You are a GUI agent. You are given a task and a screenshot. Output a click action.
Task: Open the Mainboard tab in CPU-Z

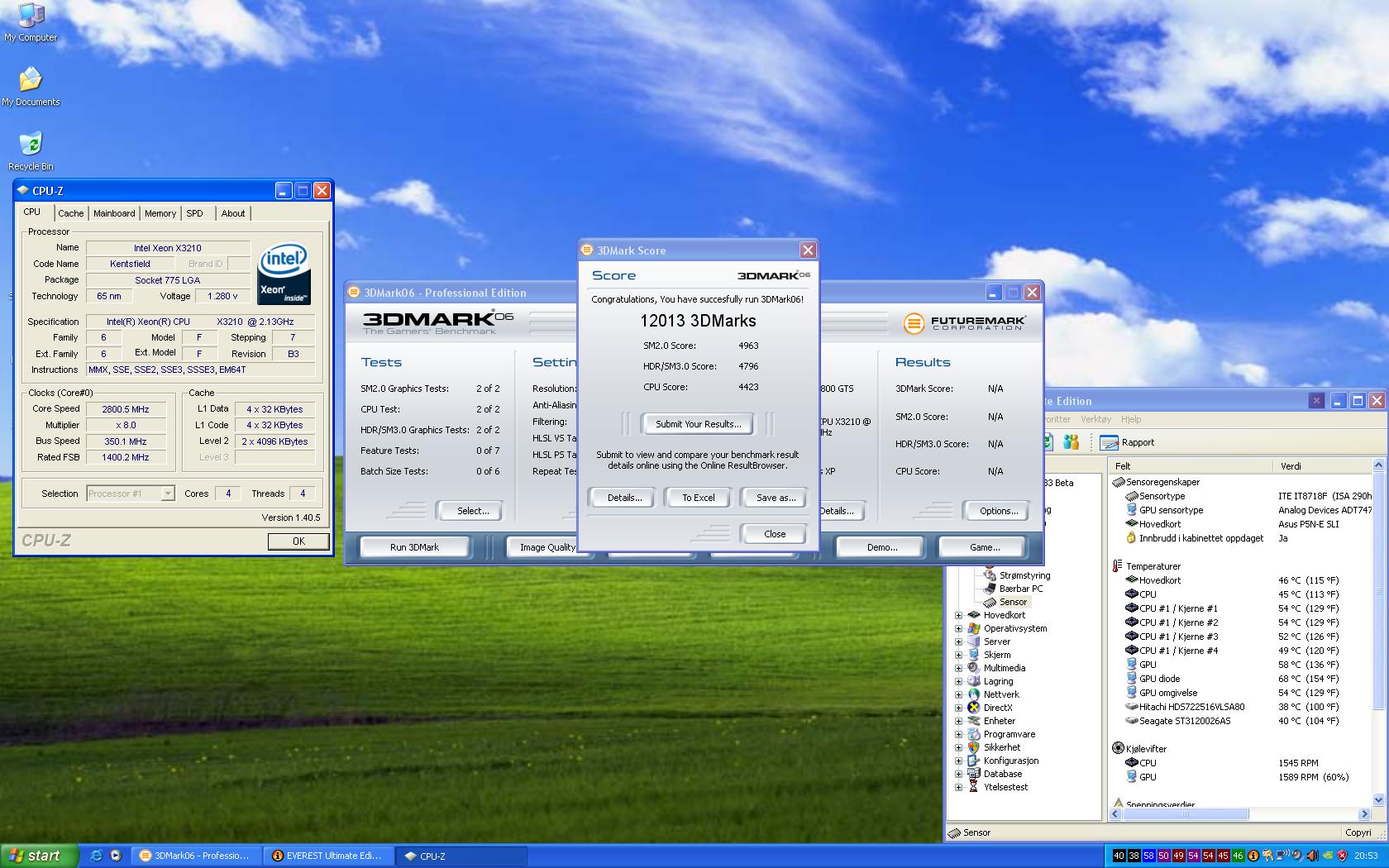pos(114,213)
